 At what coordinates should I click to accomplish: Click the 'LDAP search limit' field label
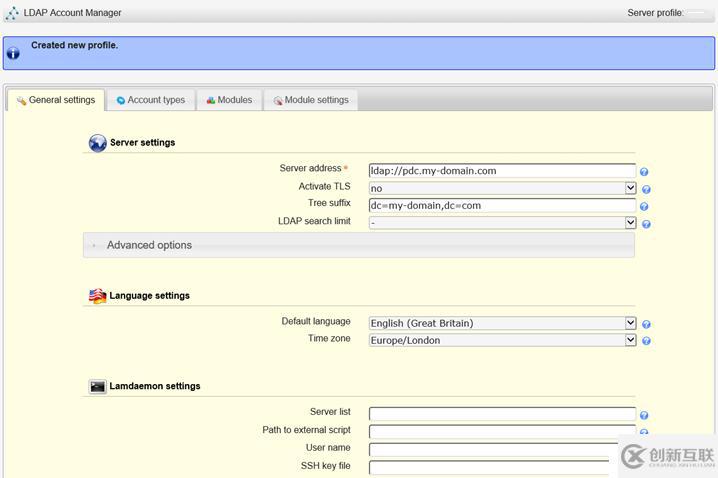pos(314,221)
